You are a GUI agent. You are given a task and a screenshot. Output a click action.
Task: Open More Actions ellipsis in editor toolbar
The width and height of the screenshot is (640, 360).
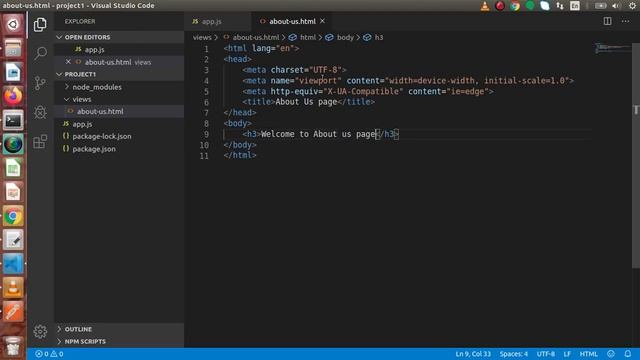coord(625,21)
